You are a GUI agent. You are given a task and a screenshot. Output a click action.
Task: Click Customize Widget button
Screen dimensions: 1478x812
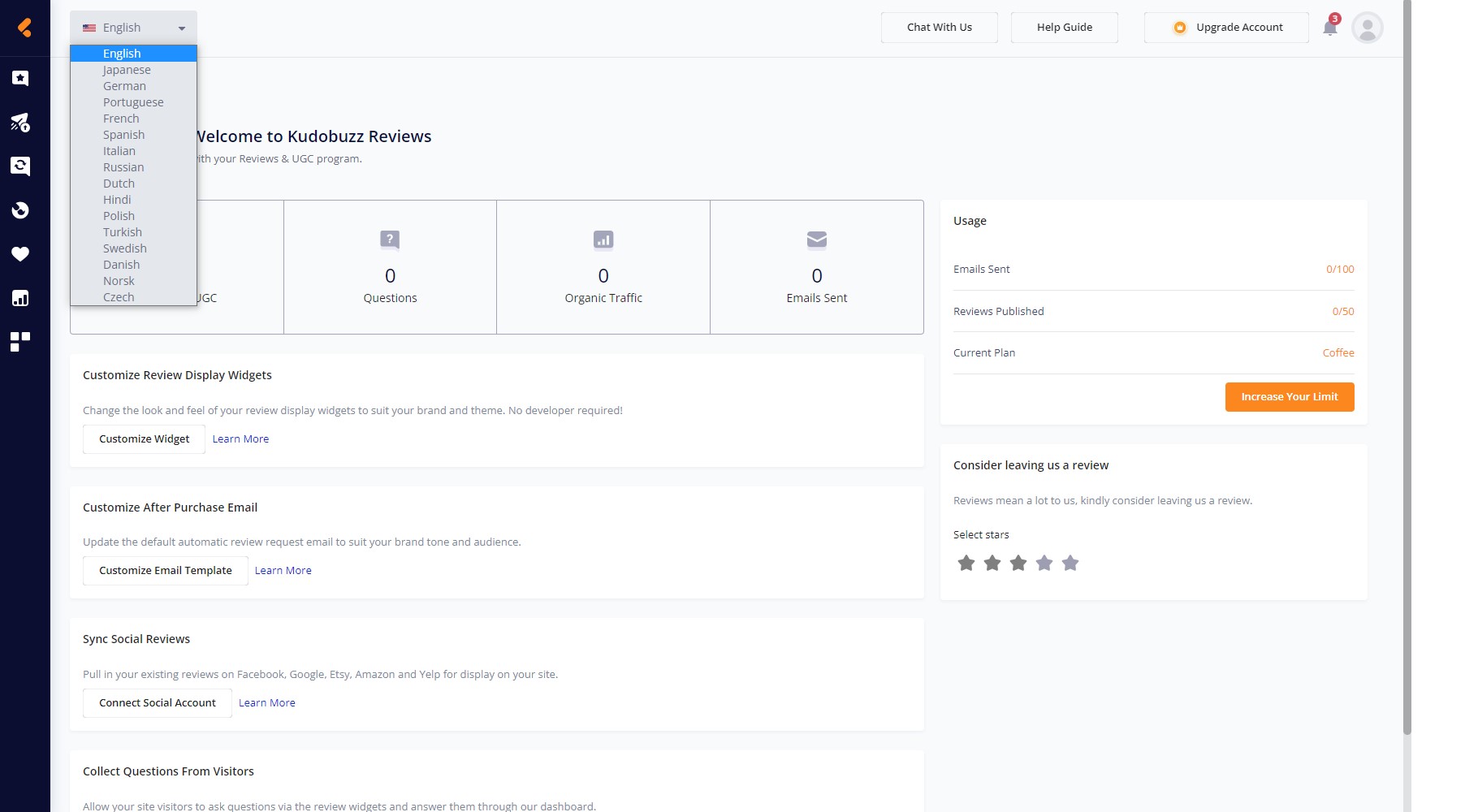point(144,439)
